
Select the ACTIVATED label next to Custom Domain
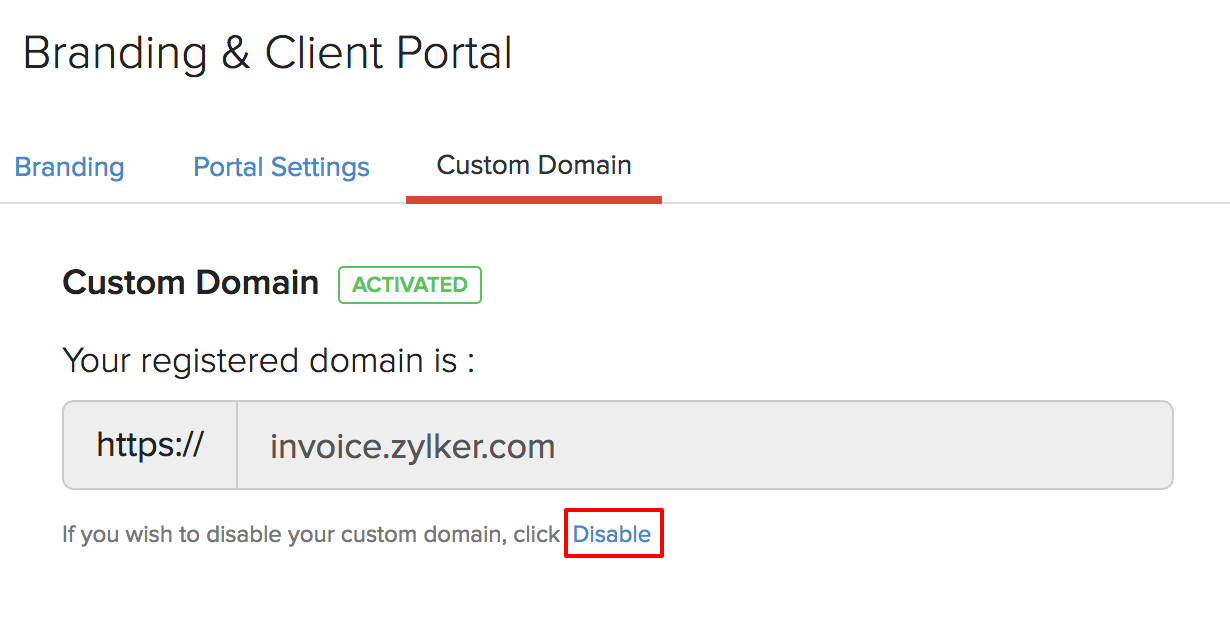click(410, 285)
